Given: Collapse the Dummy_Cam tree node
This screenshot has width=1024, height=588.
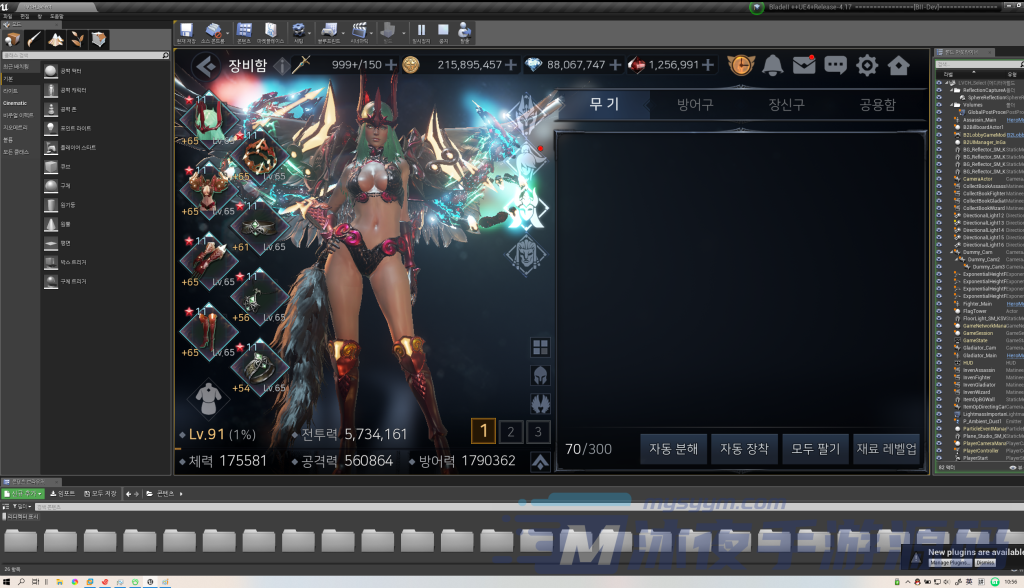Looking at the screenshot, I should (949, 250).
